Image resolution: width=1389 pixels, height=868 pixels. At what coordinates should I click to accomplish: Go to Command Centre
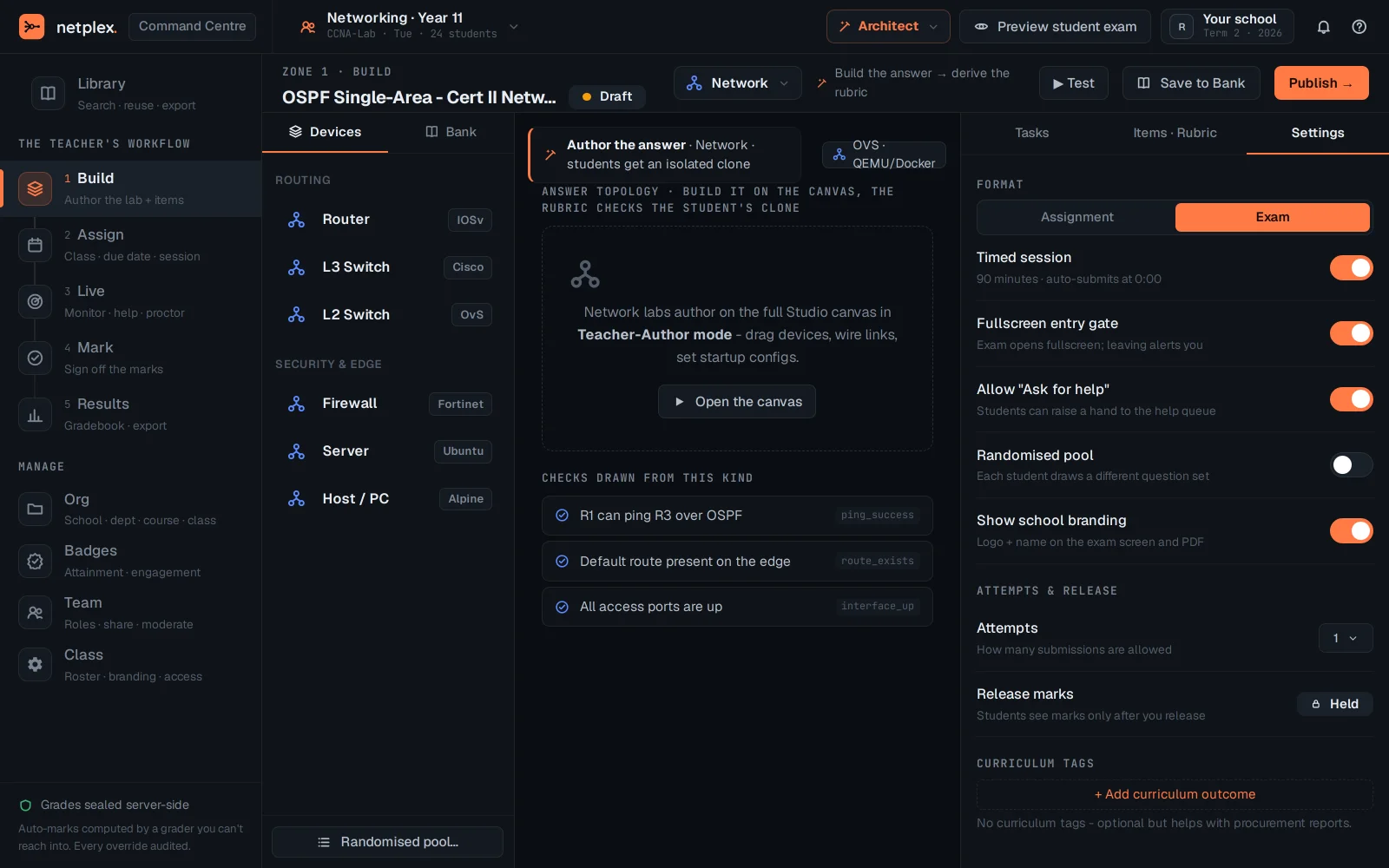pyautogui.click(x=192, y=26)
